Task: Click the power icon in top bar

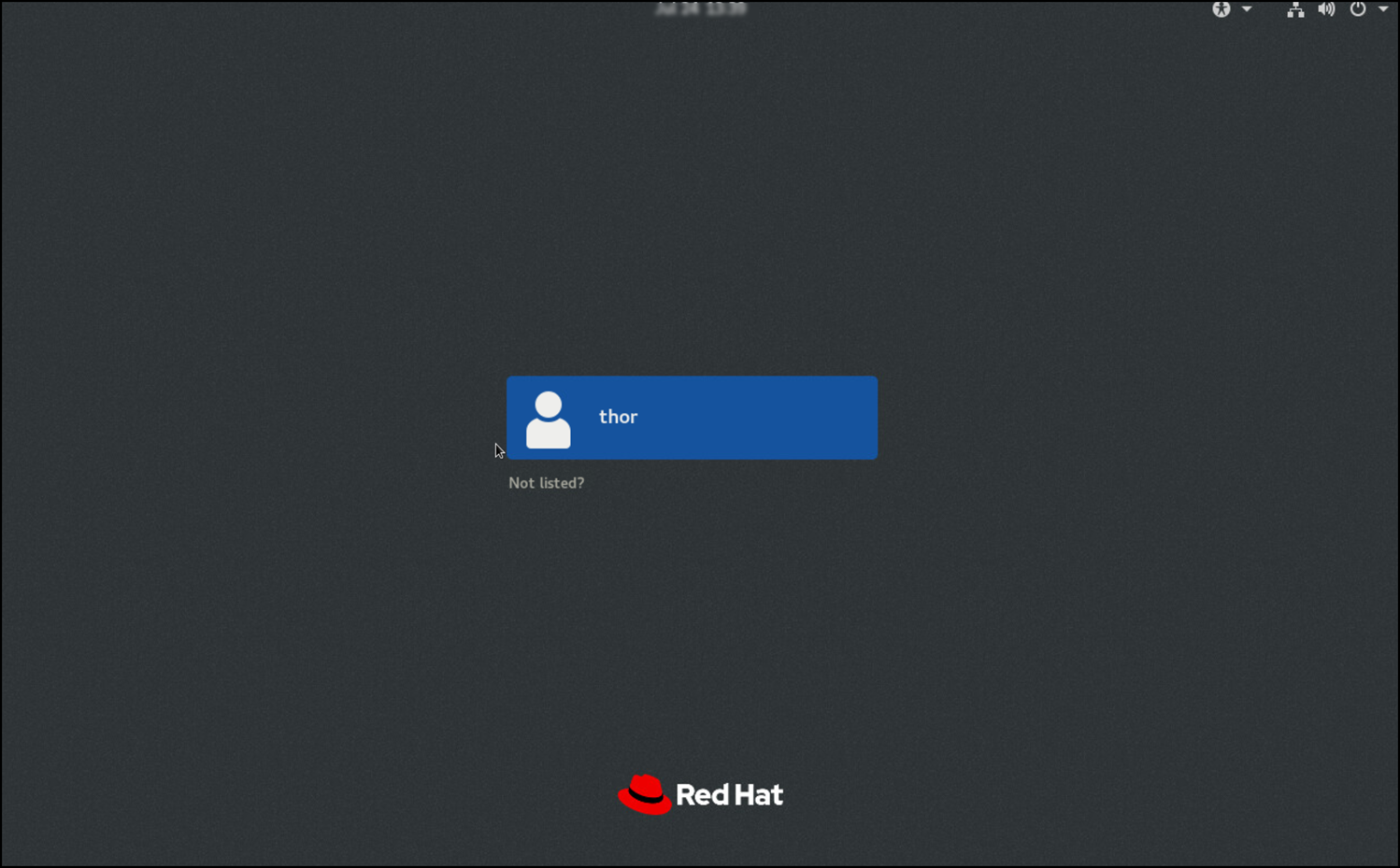Action: 1358,9
